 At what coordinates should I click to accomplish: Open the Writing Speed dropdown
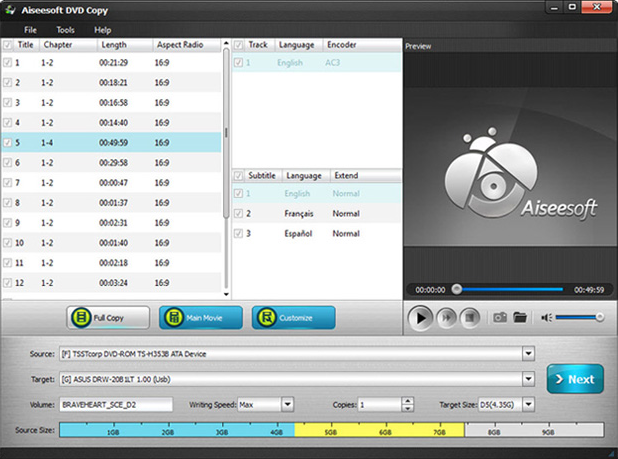tap(287, 405)
